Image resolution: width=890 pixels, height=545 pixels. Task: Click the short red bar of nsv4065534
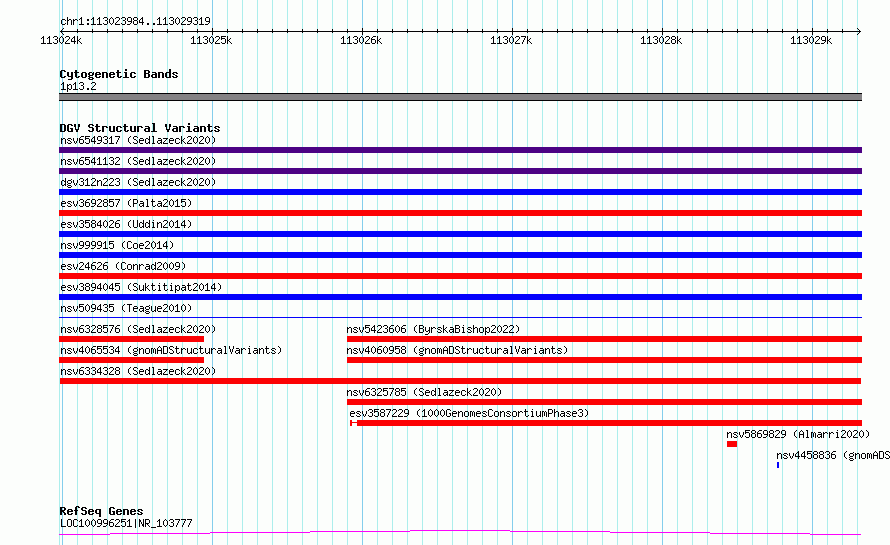(132, 360)
